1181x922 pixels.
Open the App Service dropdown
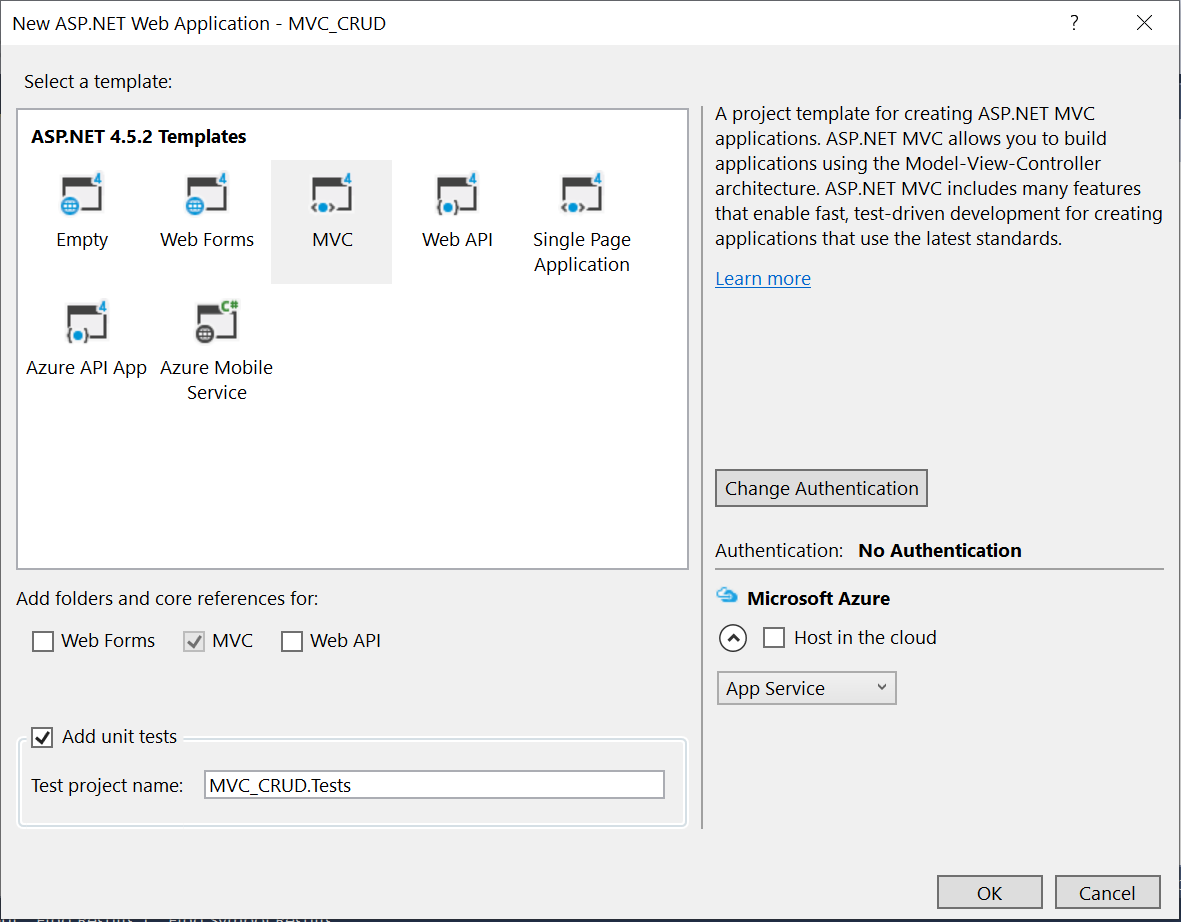[x=806, y=688]
